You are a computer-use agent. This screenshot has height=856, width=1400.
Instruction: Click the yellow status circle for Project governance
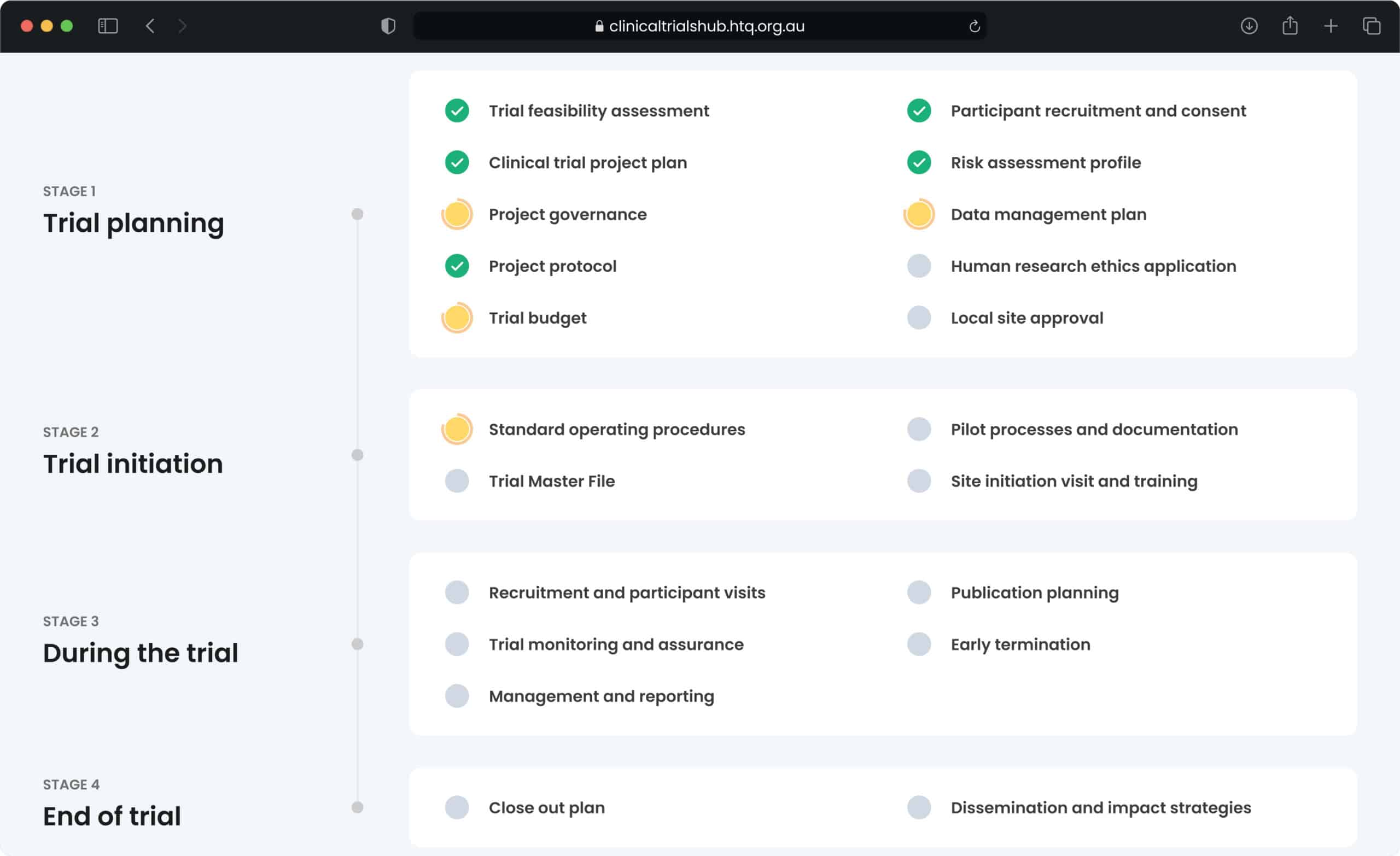[457, 214]
